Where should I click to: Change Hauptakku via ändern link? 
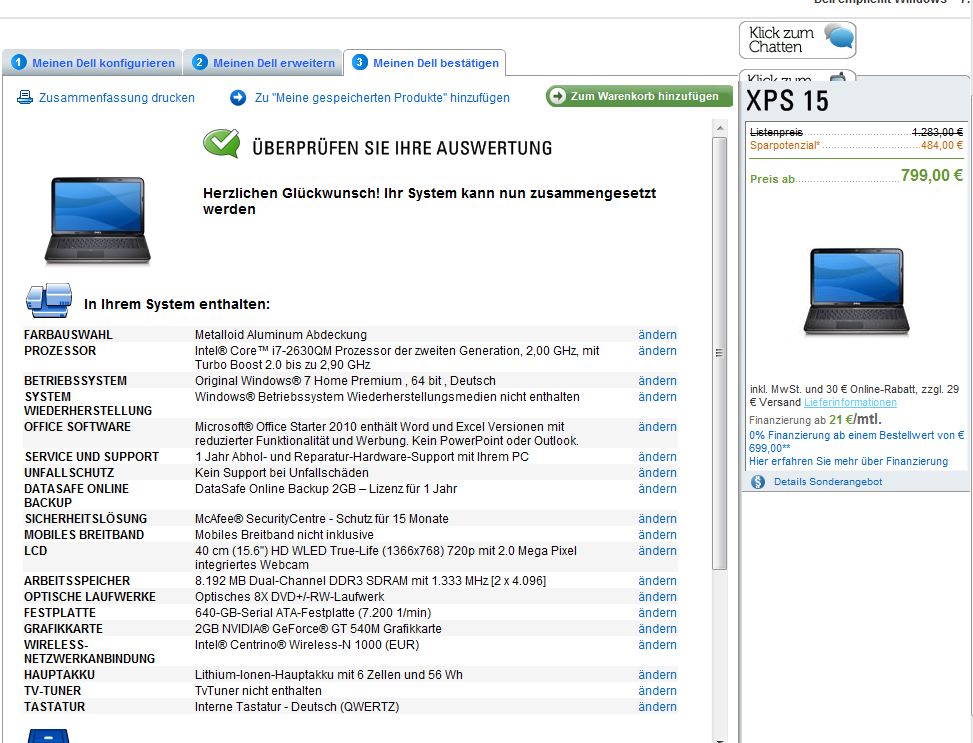click(657, 675)
